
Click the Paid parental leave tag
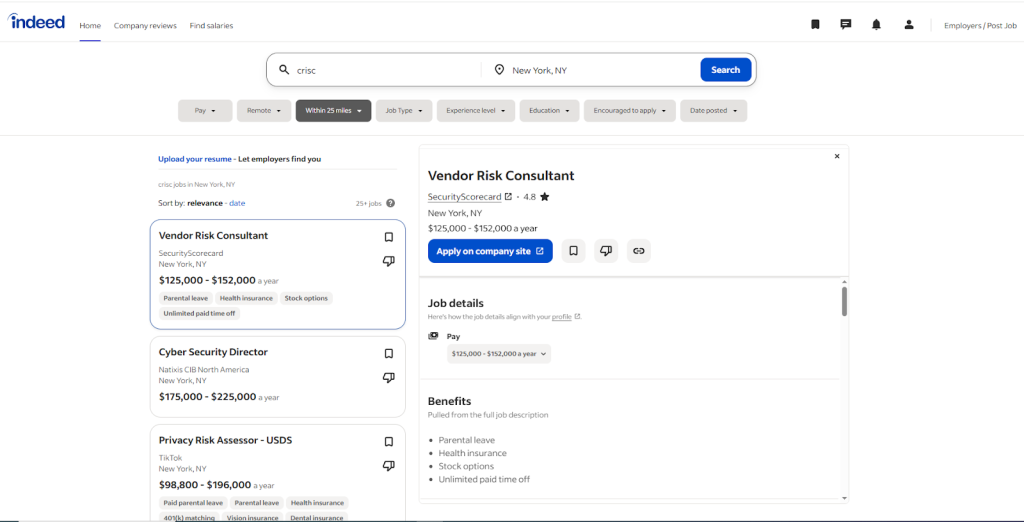click(193, 503)
